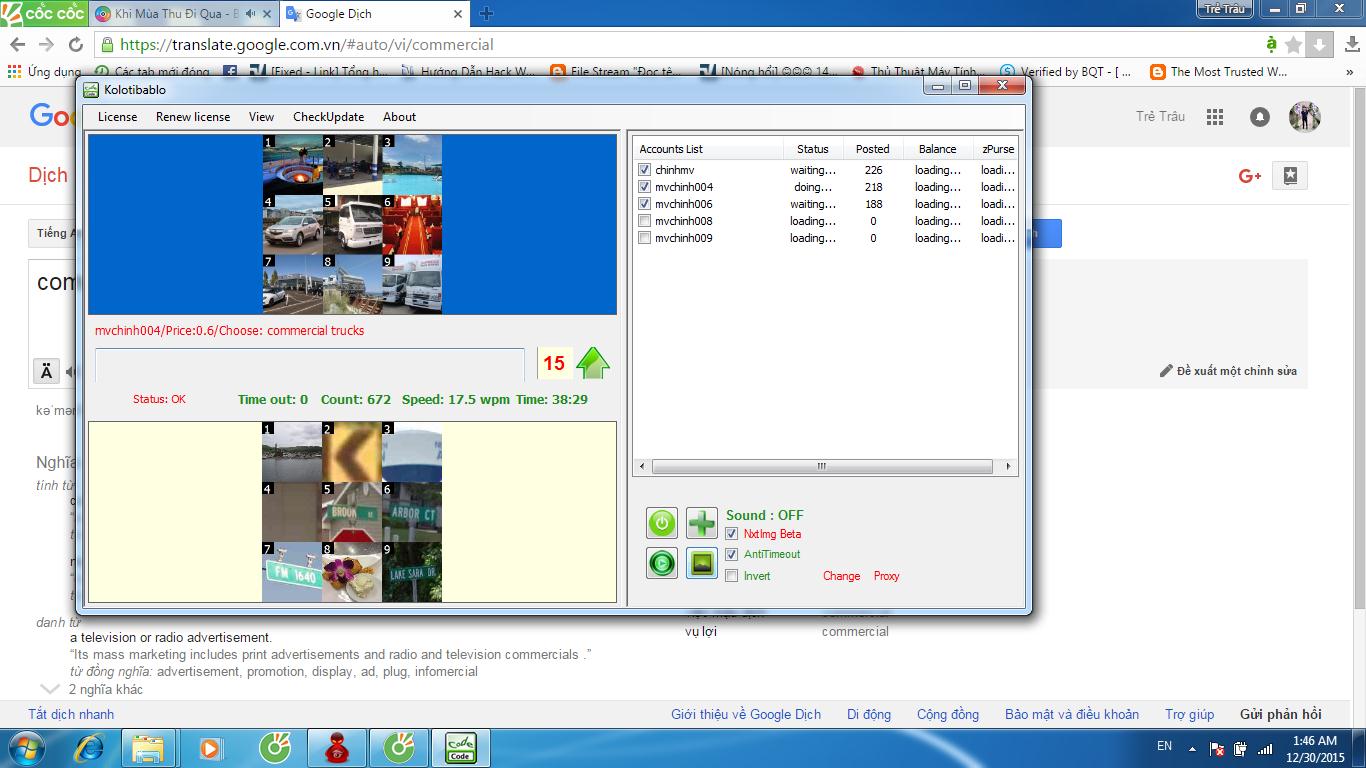The height and width of the screenshot is (768, 1366).
Task: Click the Cốc Cốc logo button
Action: pos(44,12)
